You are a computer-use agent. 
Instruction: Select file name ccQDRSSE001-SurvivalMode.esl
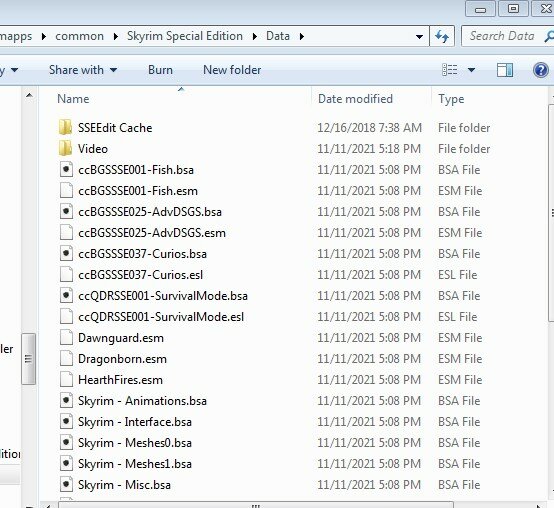pyautogui.click(x=161, y=317)
